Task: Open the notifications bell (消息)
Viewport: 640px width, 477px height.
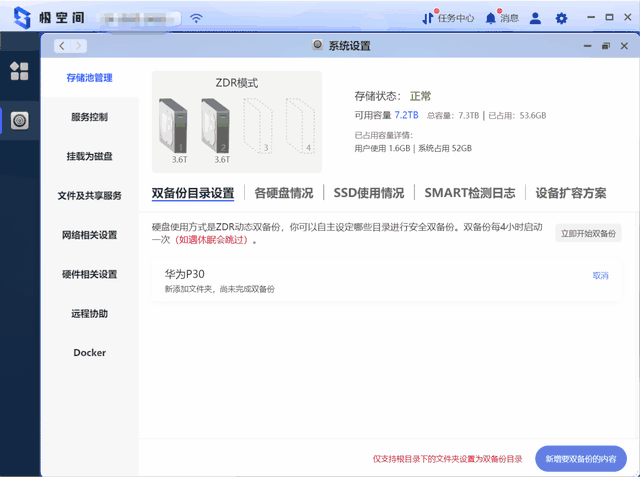Action: pos(502,18)
